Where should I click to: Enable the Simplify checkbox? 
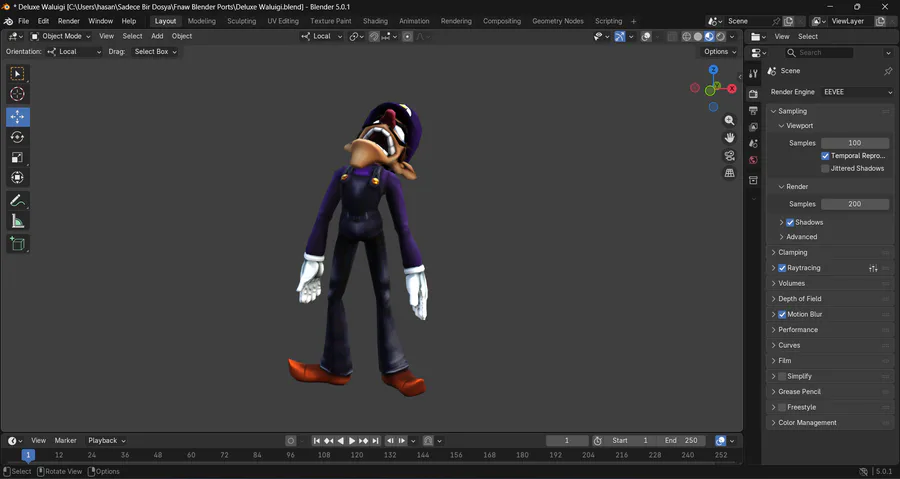tap(782, 376)
